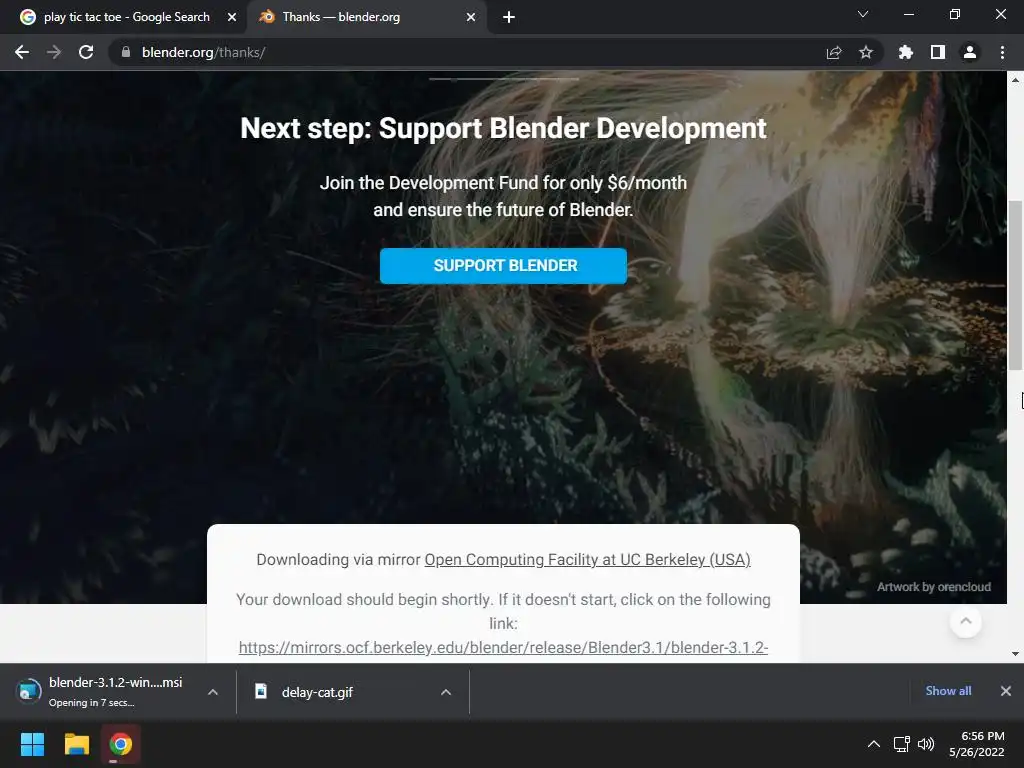This screenshot has height=768, width=1024.
Task: Show hidden system tray icons
Action: click(874, 744)
